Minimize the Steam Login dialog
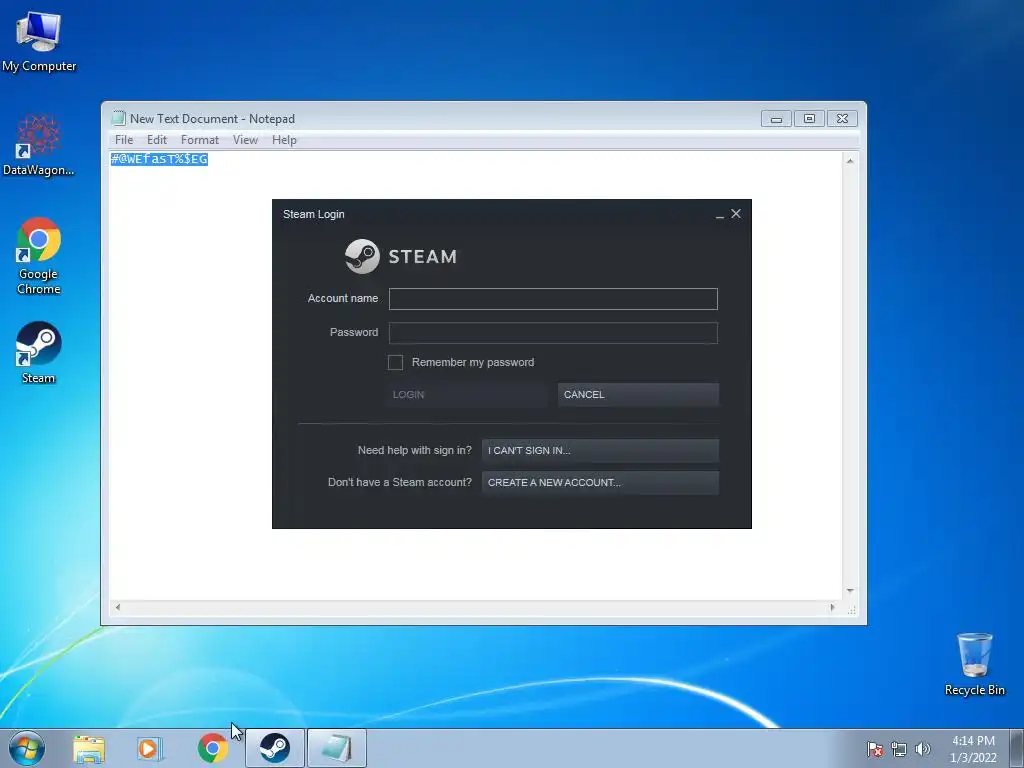 (x=720, y=214)
